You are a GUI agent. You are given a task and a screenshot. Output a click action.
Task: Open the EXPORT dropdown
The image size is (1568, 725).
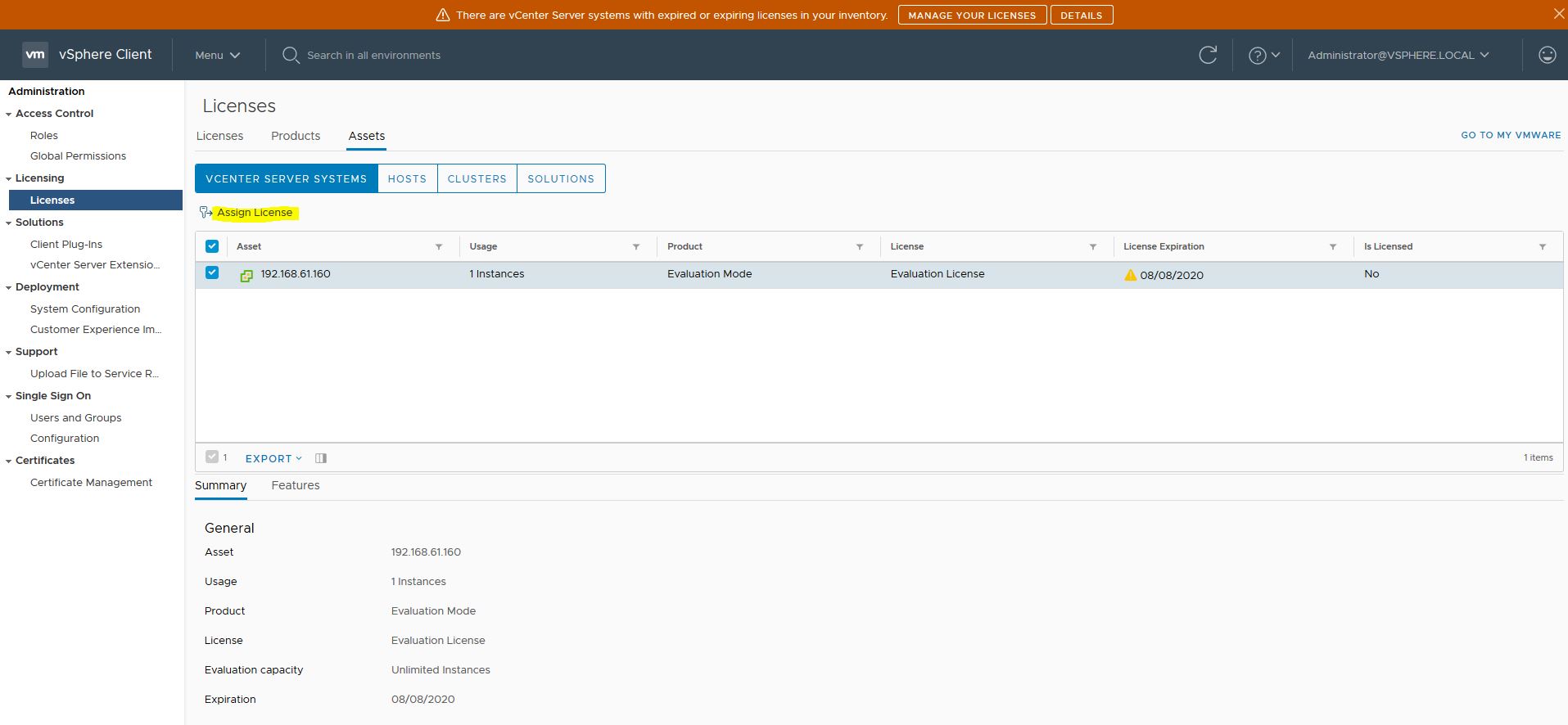click(x=273, y=458)
